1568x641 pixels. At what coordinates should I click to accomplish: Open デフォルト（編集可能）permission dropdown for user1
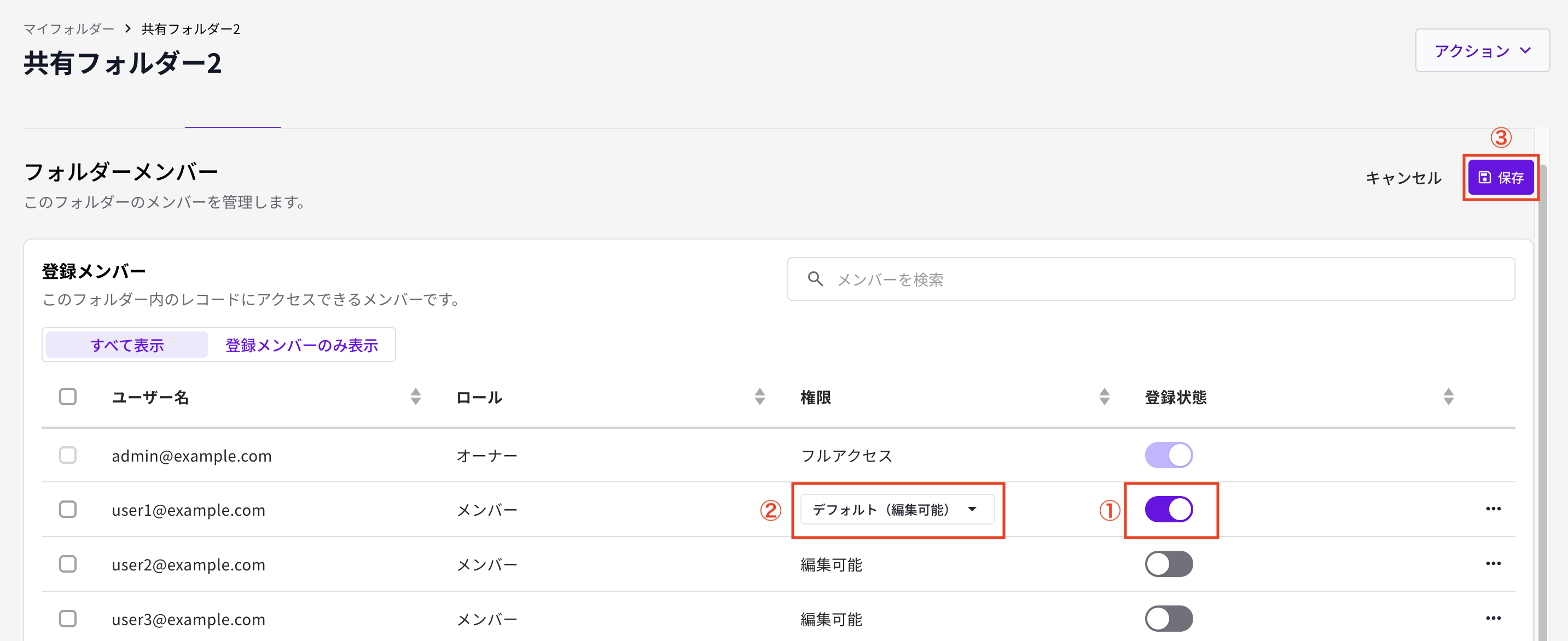tap(897, 509)
